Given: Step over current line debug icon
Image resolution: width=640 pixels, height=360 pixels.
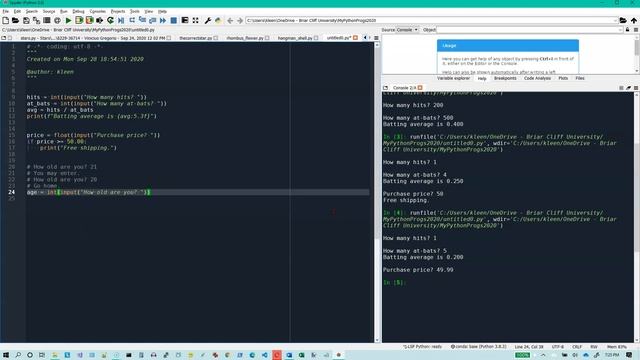Looking at the screenshot, I should click(x=132, y=20).
